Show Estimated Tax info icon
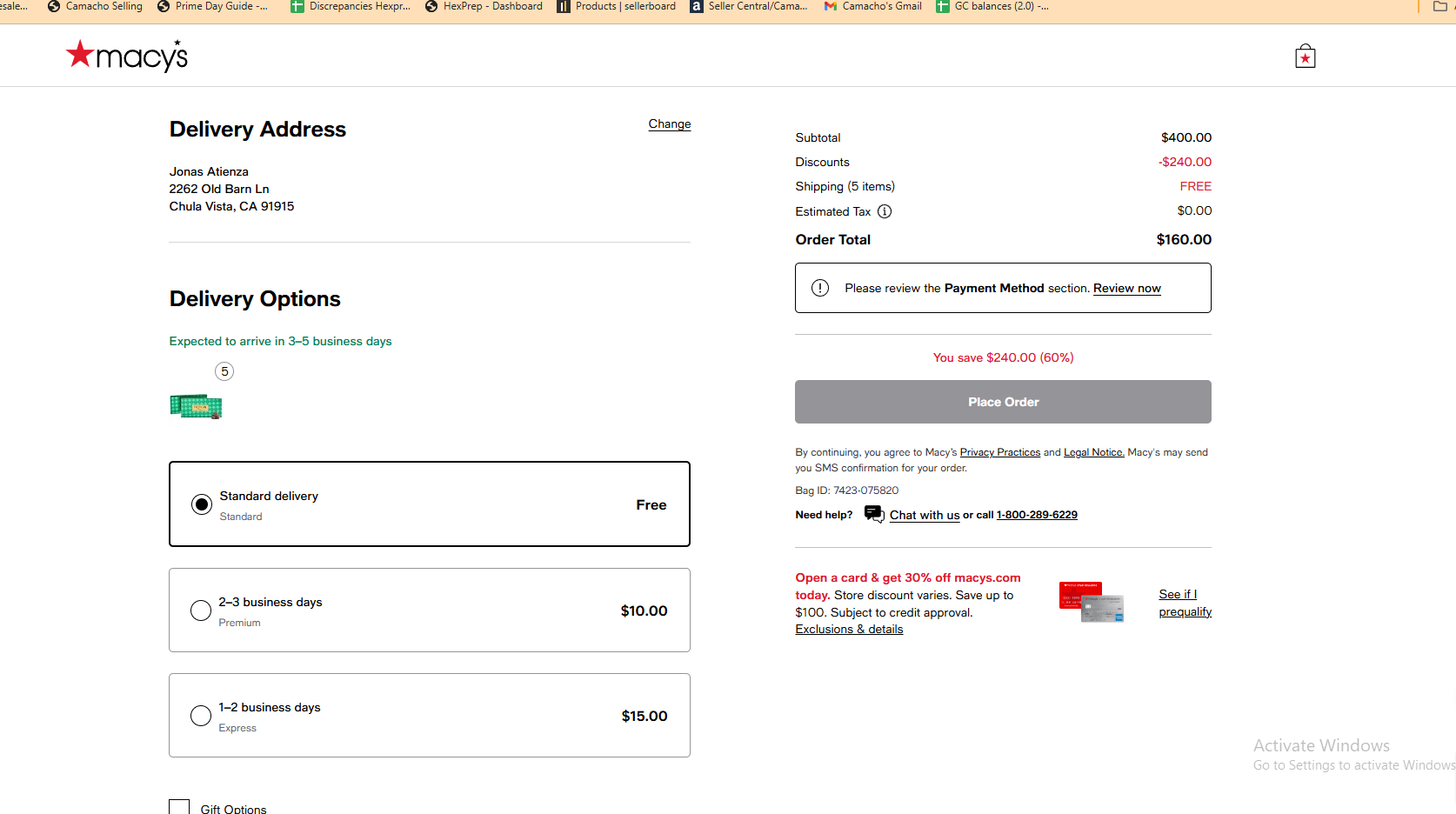 tap(885, 211)
